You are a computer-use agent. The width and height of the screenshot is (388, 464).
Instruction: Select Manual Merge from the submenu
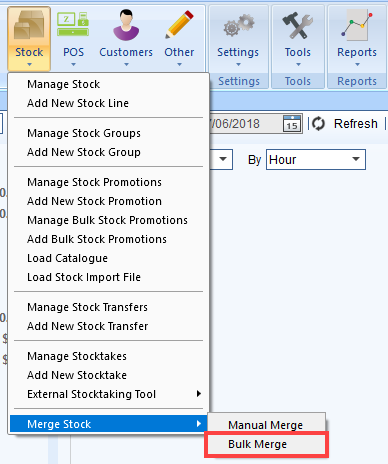coord(266,425)
